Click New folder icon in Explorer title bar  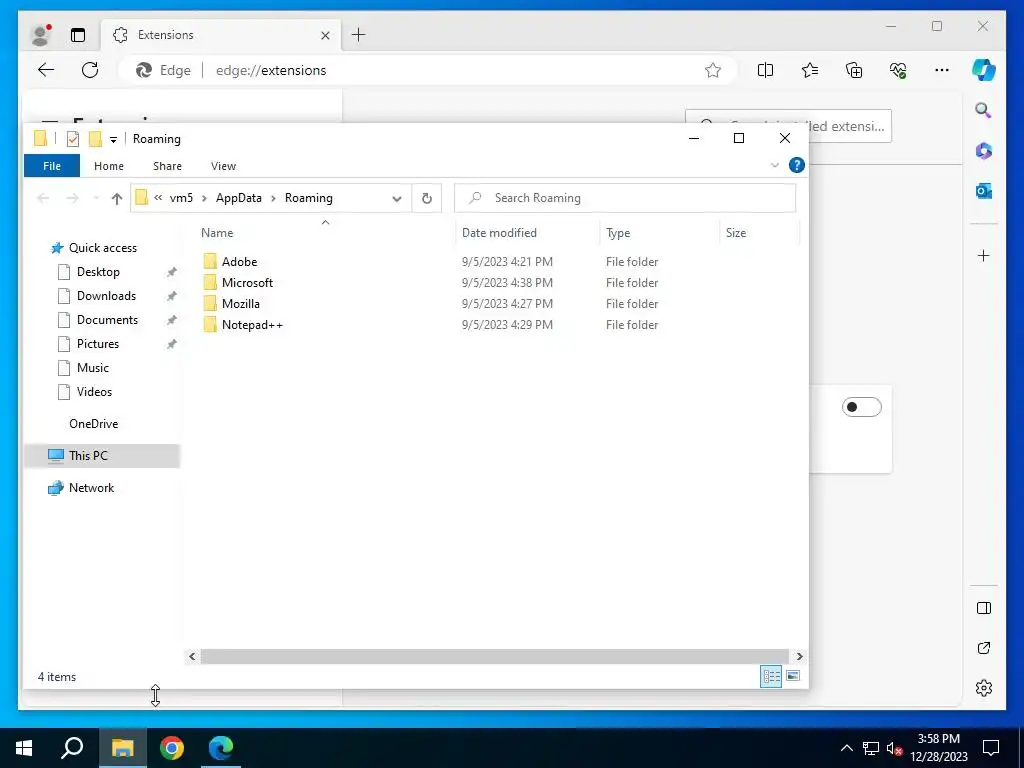95,138
